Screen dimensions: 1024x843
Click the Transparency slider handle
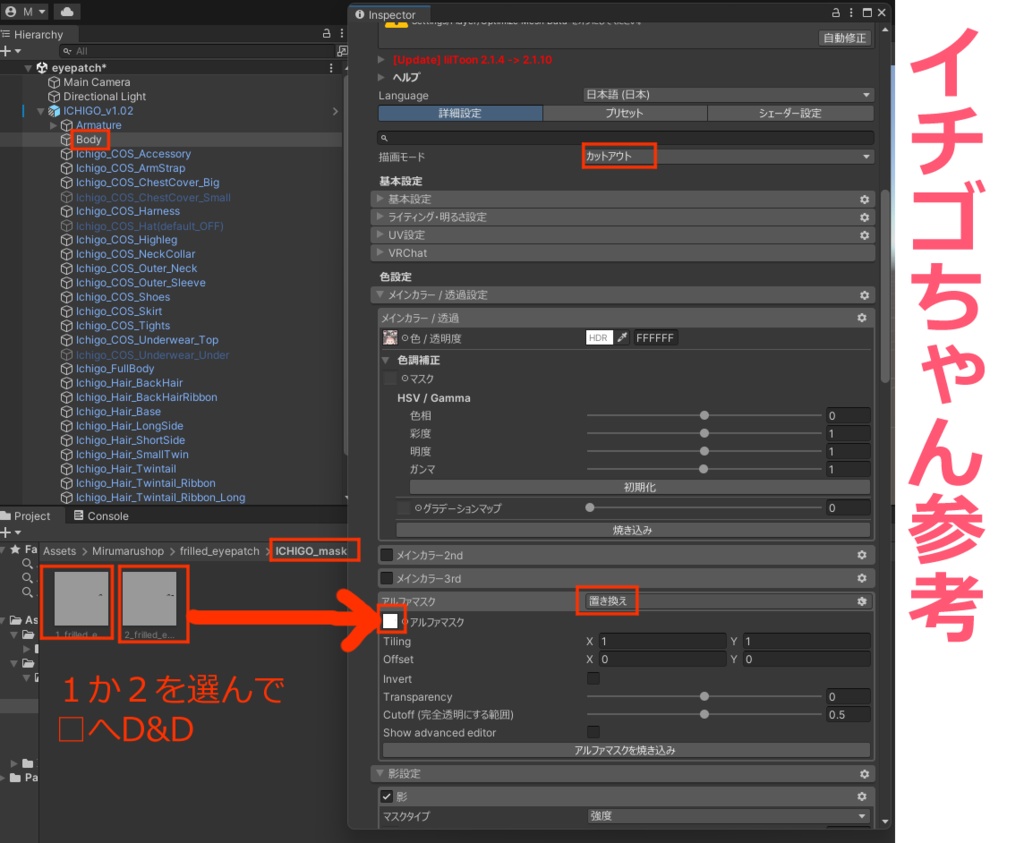point(704,697)
